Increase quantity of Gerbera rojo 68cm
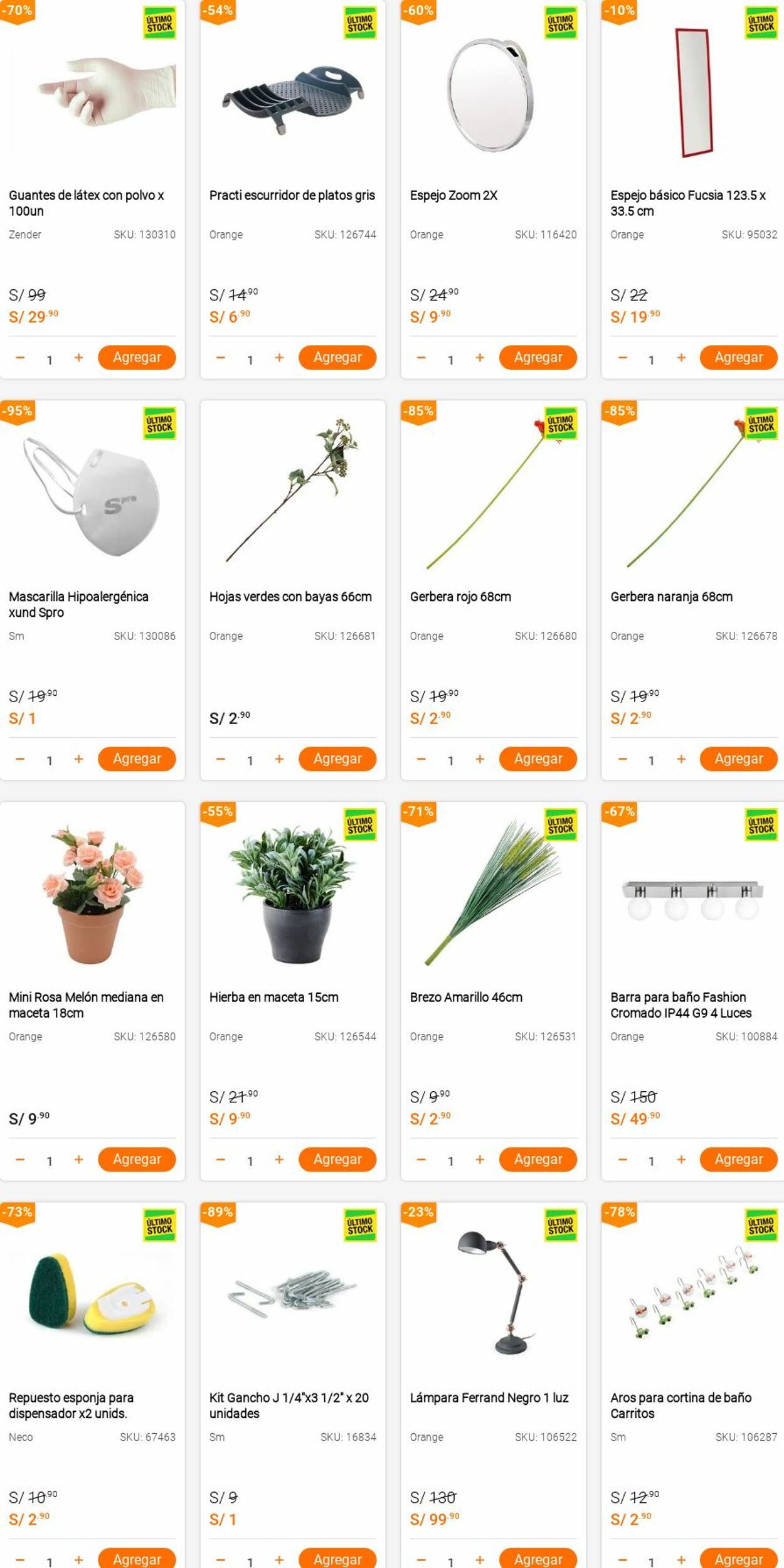 pyautogui.click(x=480, y=759)
